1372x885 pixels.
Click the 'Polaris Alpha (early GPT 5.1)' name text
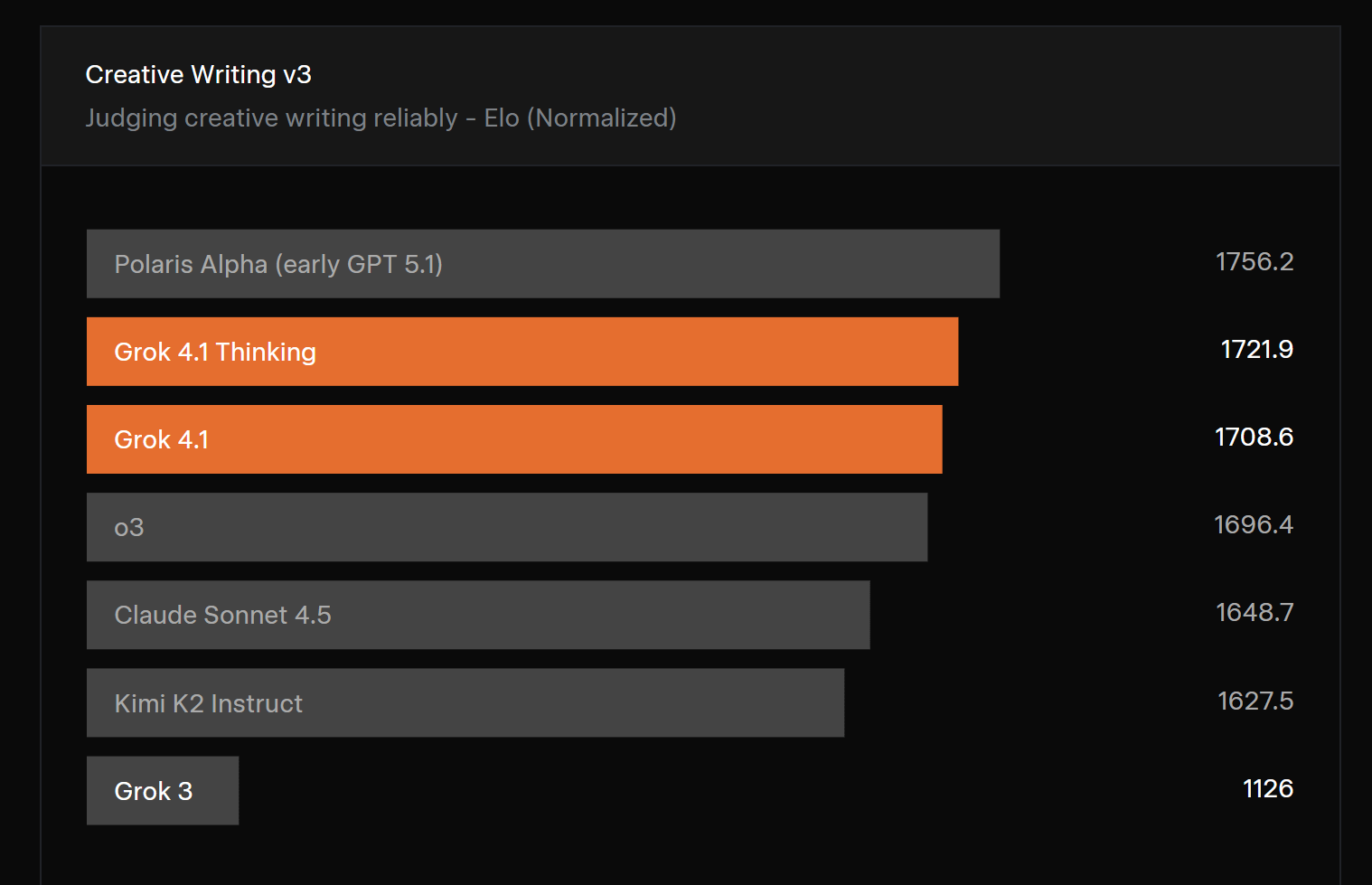tap(278, 264)
